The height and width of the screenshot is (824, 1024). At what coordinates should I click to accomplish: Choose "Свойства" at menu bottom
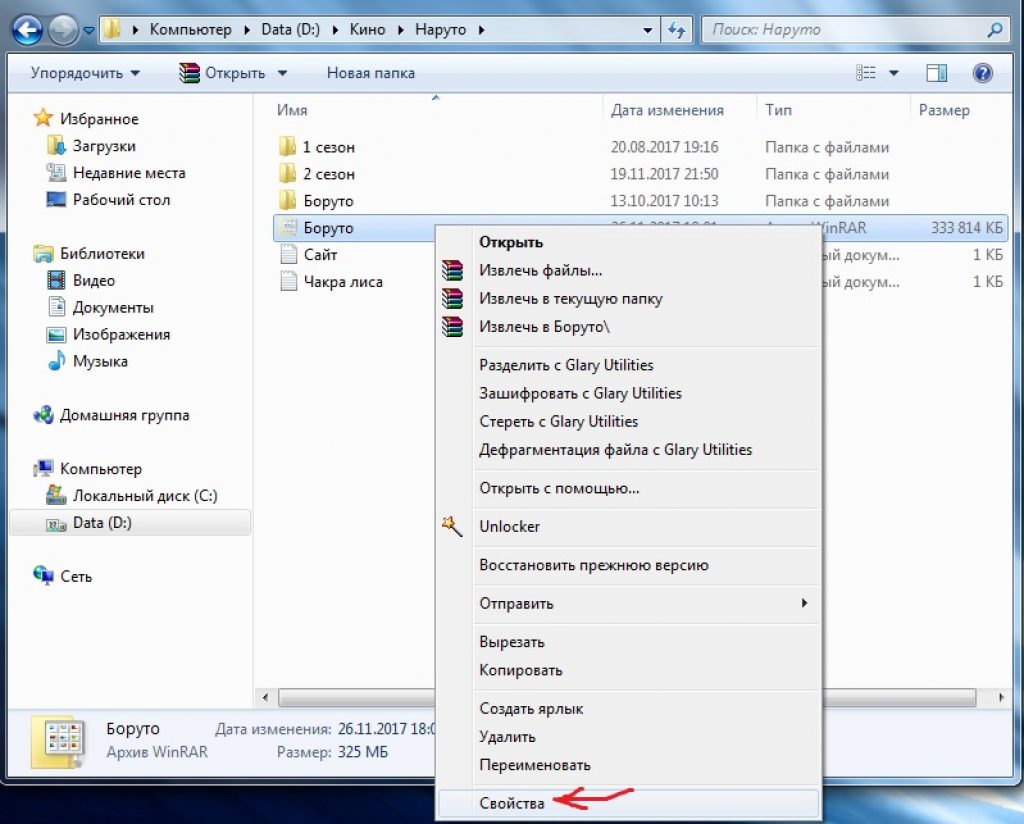[628, 803]
